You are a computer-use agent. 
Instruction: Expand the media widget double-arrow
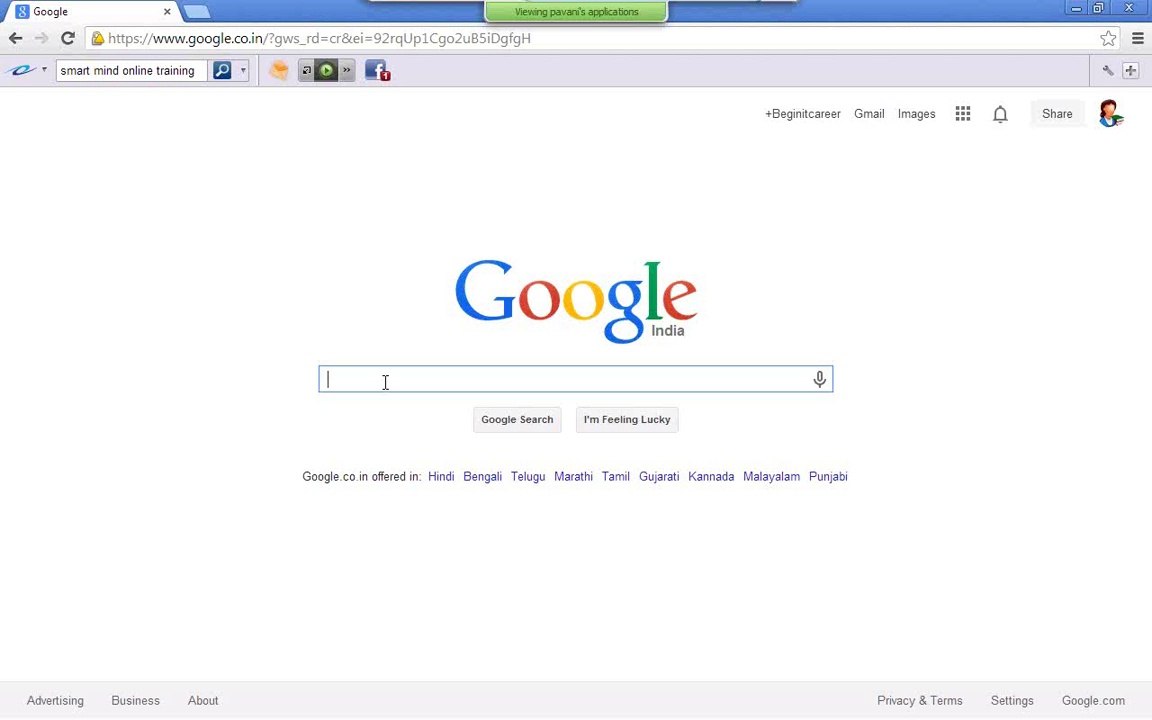point(347,71)
